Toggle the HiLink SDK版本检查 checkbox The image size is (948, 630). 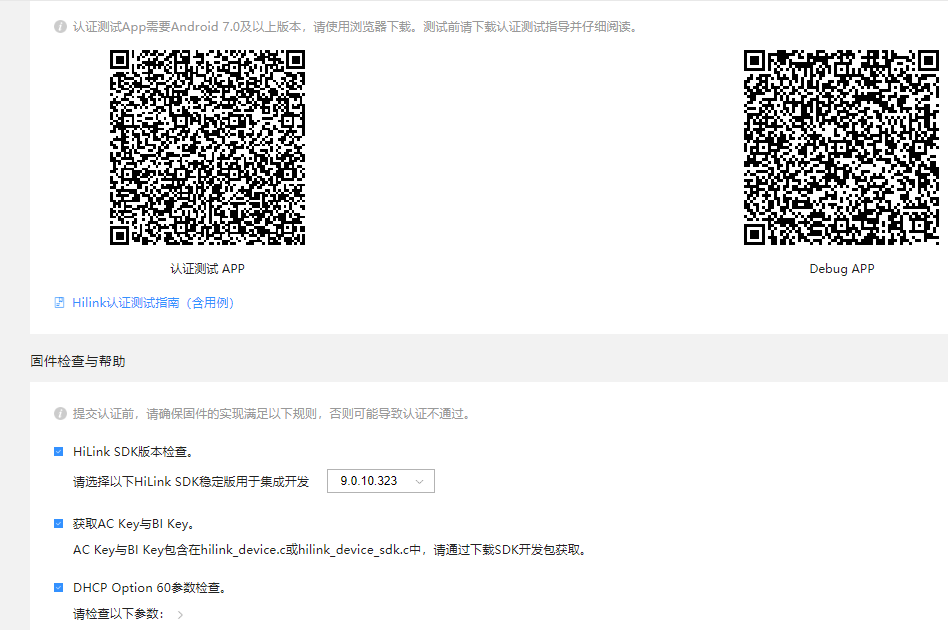point(58,451)
